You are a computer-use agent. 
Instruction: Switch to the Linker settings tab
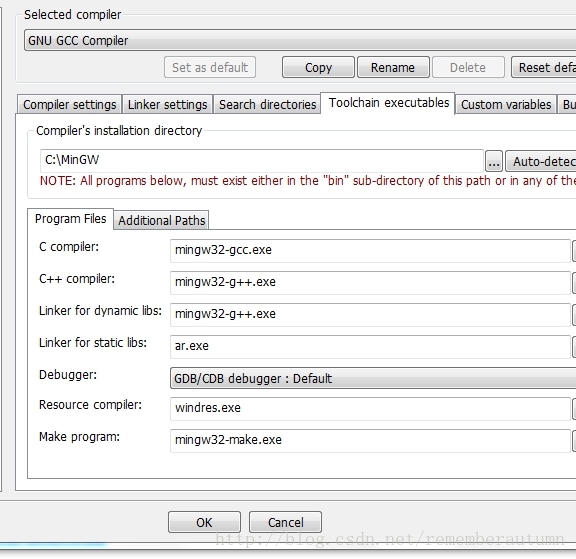pyautogui.click(x=168, y=105)
